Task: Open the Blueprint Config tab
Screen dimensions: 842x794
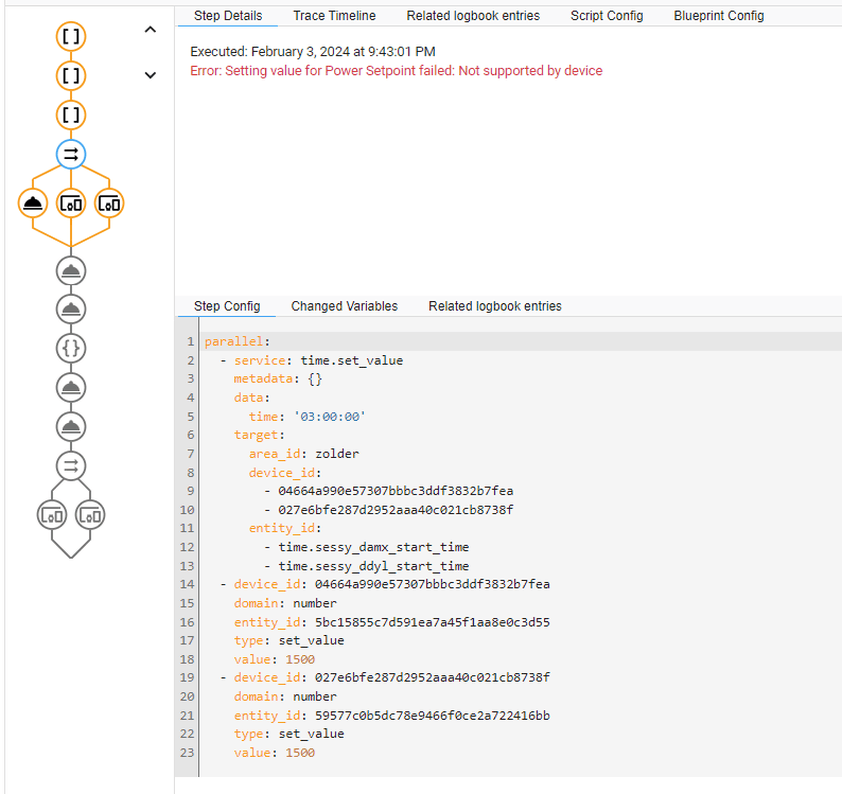Action: (718, 16)
